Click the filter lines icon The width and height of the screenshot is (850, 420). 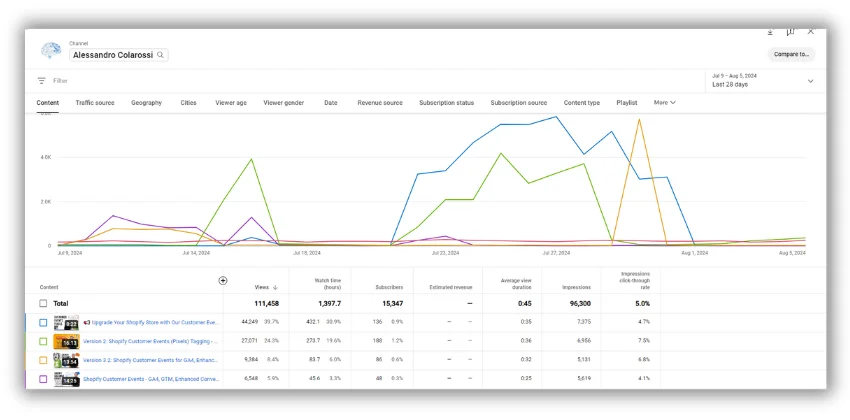tap(42, 81)
